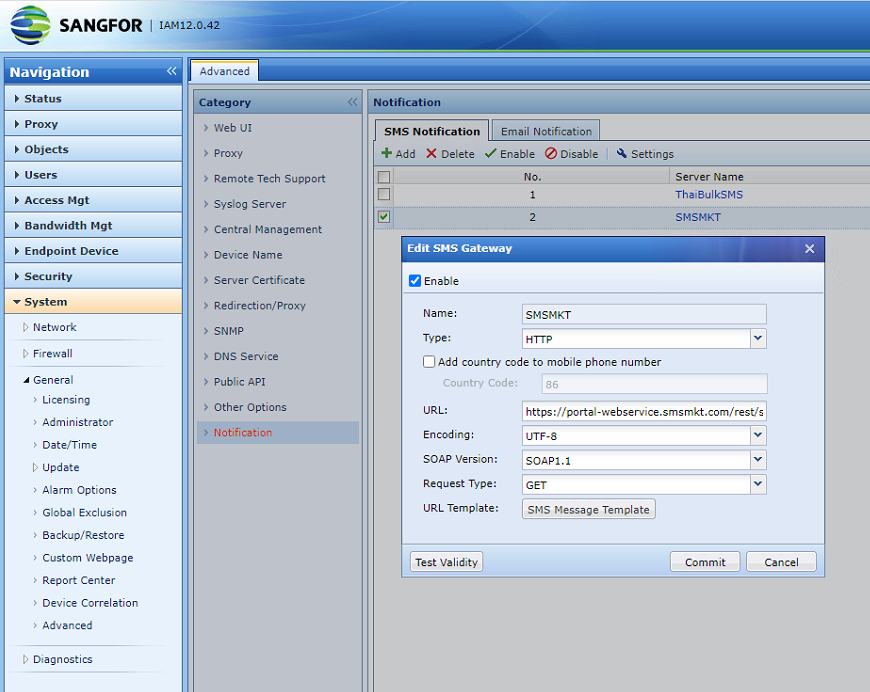This screenshot has width=870, height=692.
Task: Tick the checkbox for the ThaiBulkSMS row
Action: pos(383,194)
